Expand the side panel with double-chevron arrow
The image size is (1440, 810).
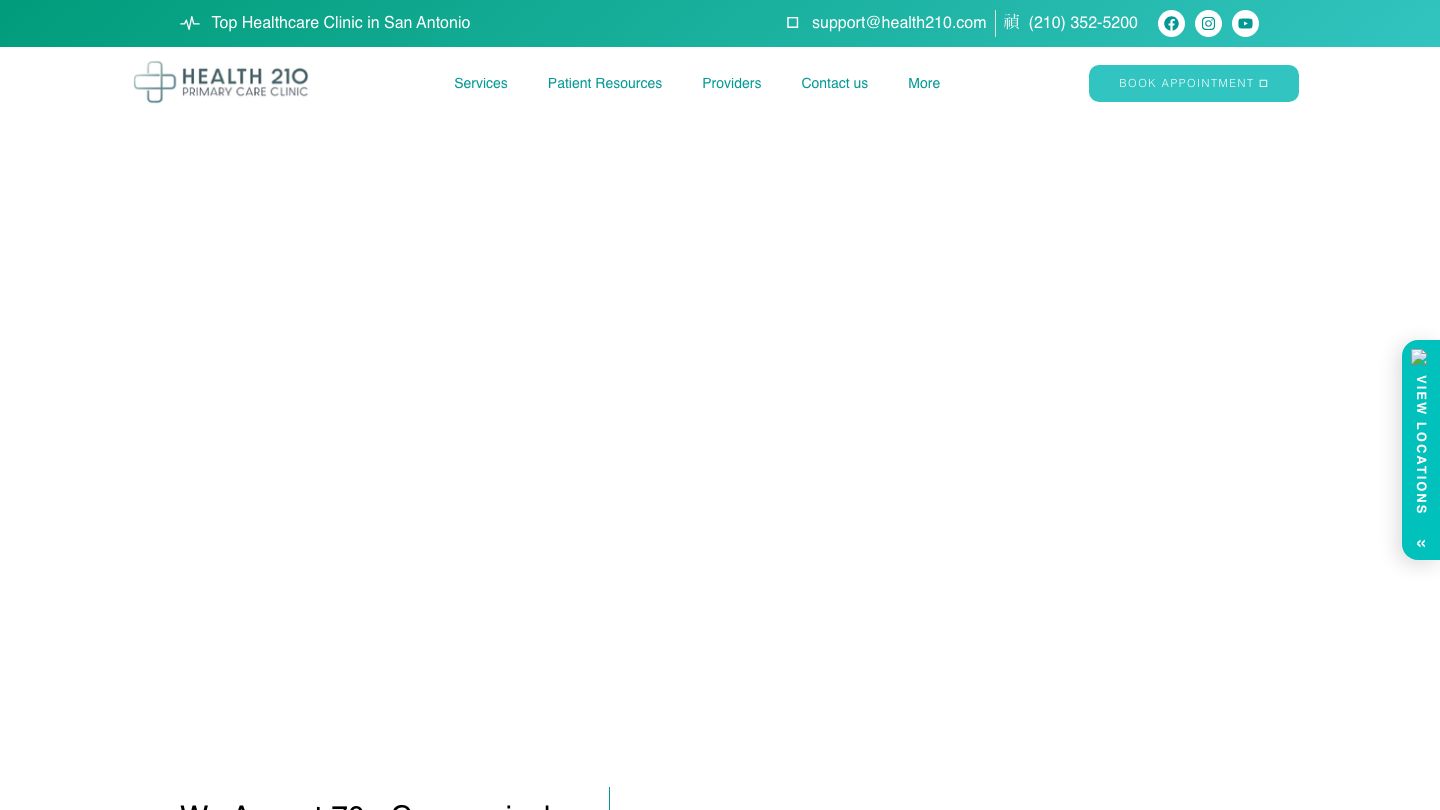1421,543
